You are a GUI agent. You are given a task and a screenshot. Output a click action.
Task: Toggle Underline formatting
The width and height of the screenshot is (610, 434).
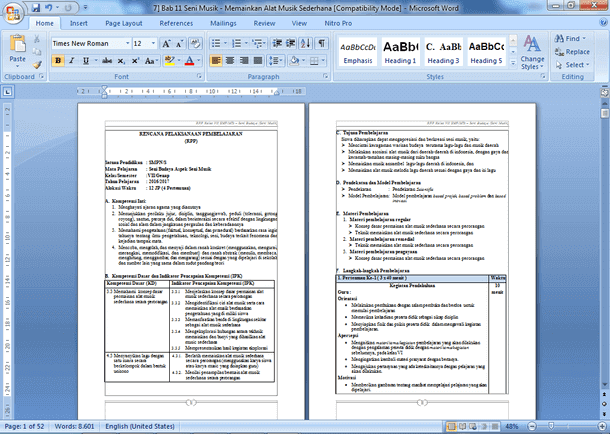[86, 61]
